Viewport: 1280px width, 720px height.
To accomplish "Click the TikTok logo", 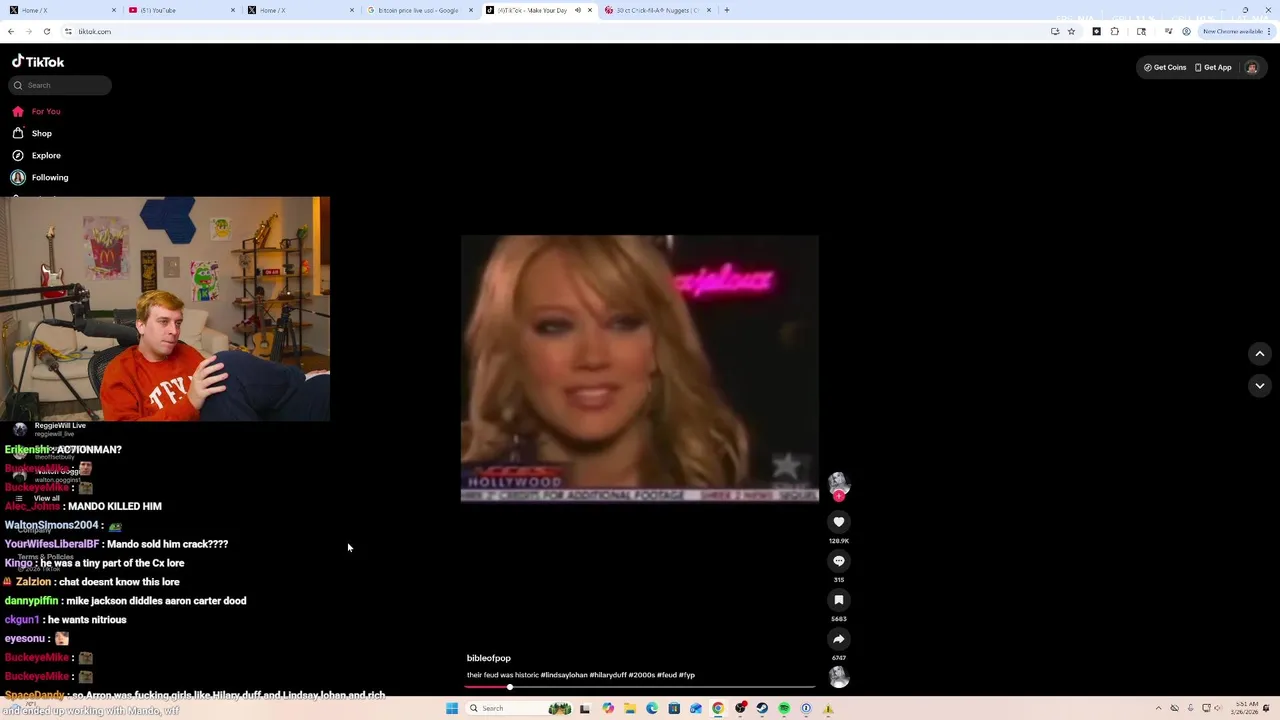I will [38, 61].
